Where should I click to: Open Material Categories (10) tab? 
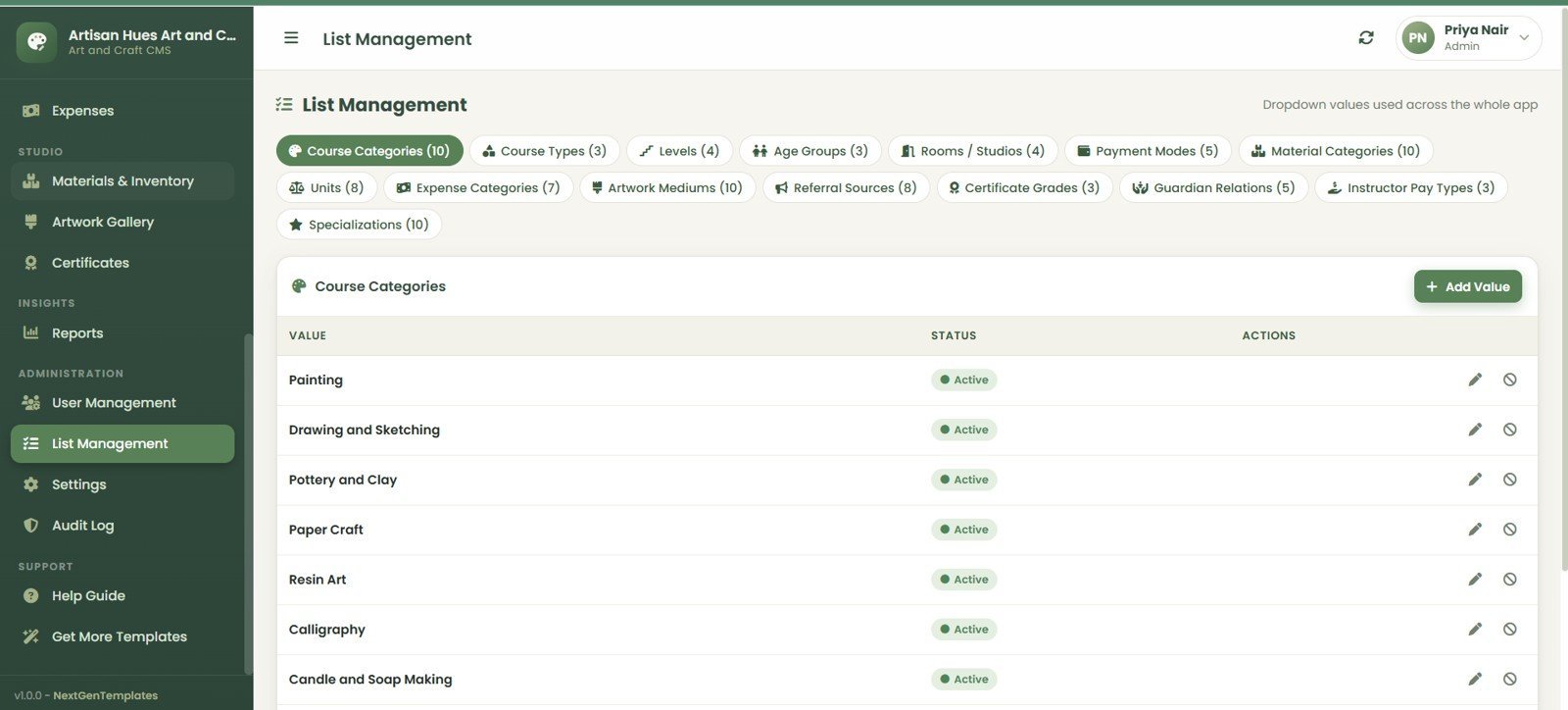point(1336,151)
